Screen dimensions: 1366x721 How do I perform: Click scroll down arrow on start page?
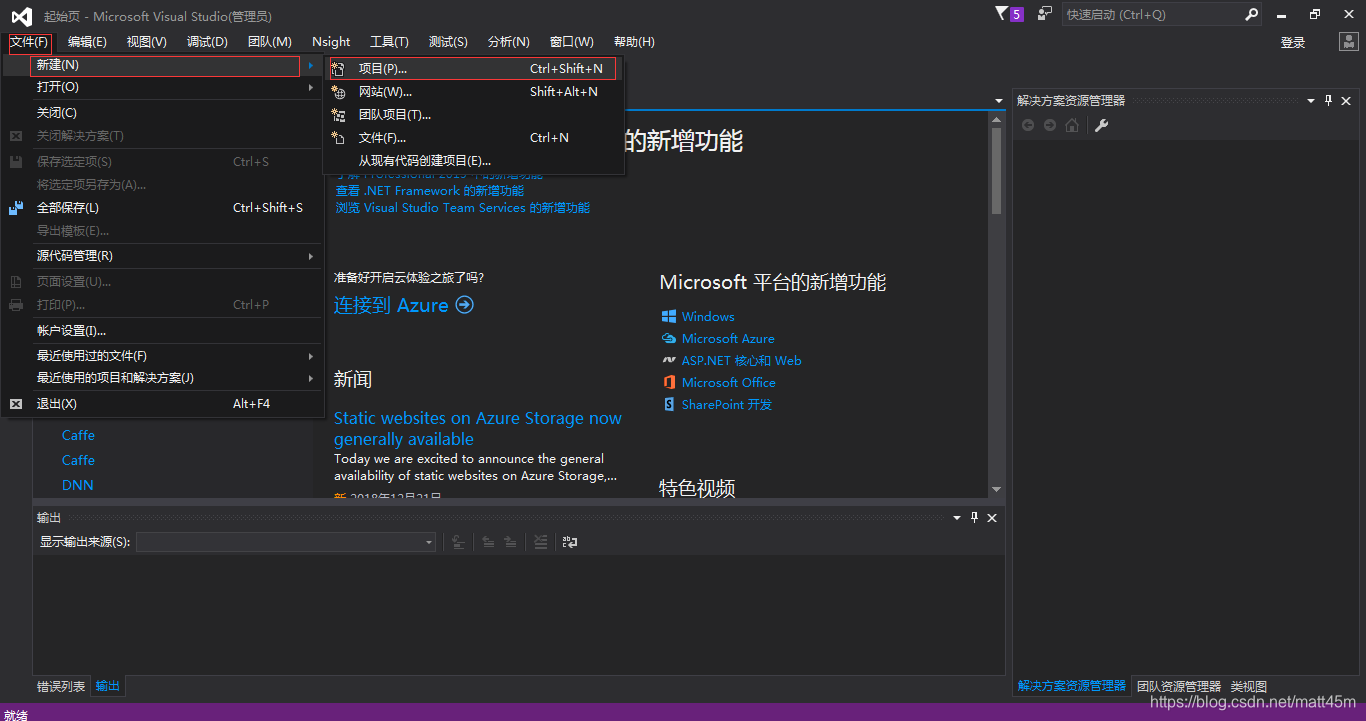tap(996, 489)
